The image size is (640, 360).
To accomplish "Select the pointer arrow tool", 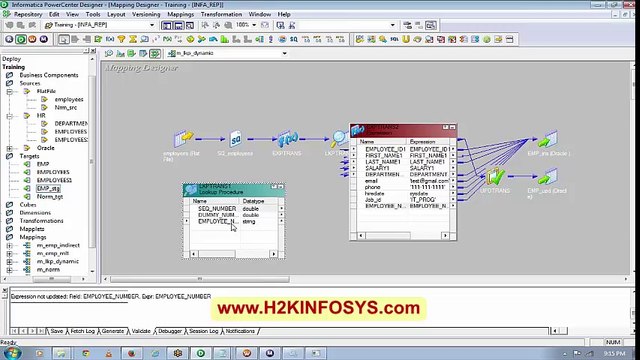I will pyautogui.click(x=64, y=39).
